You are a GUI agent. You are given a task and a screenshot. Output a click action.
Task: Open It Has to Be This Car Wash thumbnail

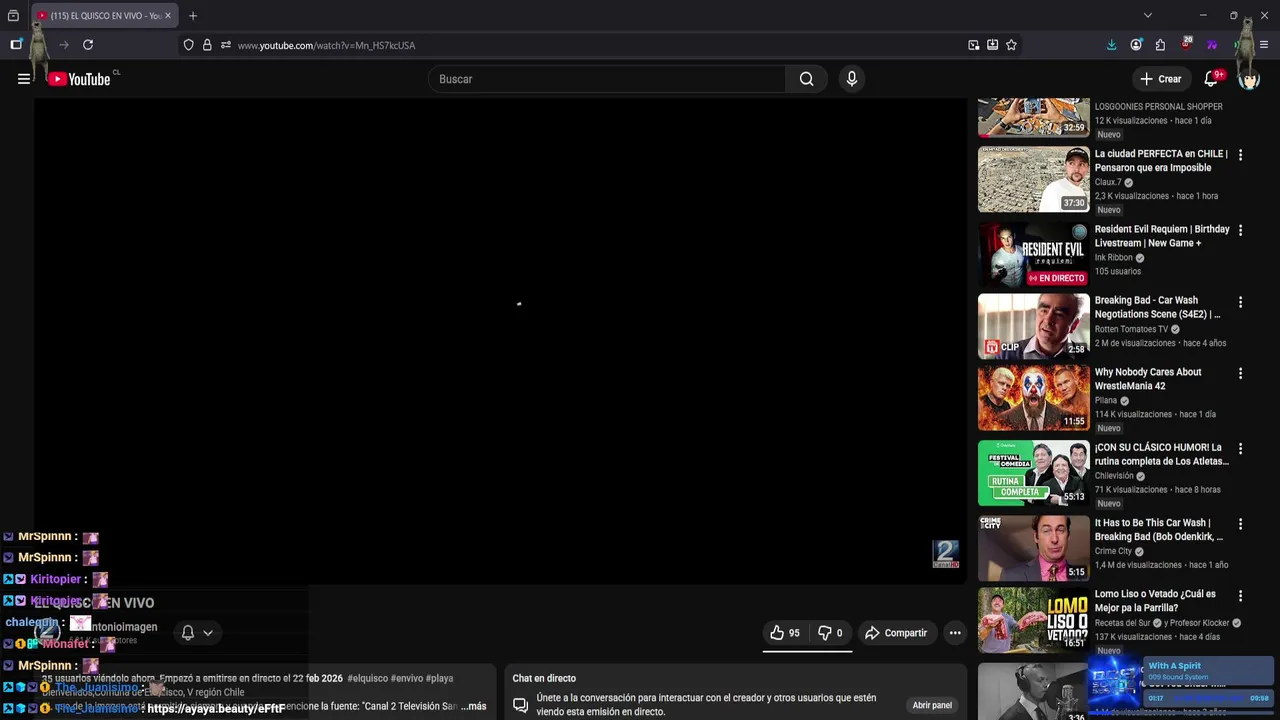[1033, 548]
